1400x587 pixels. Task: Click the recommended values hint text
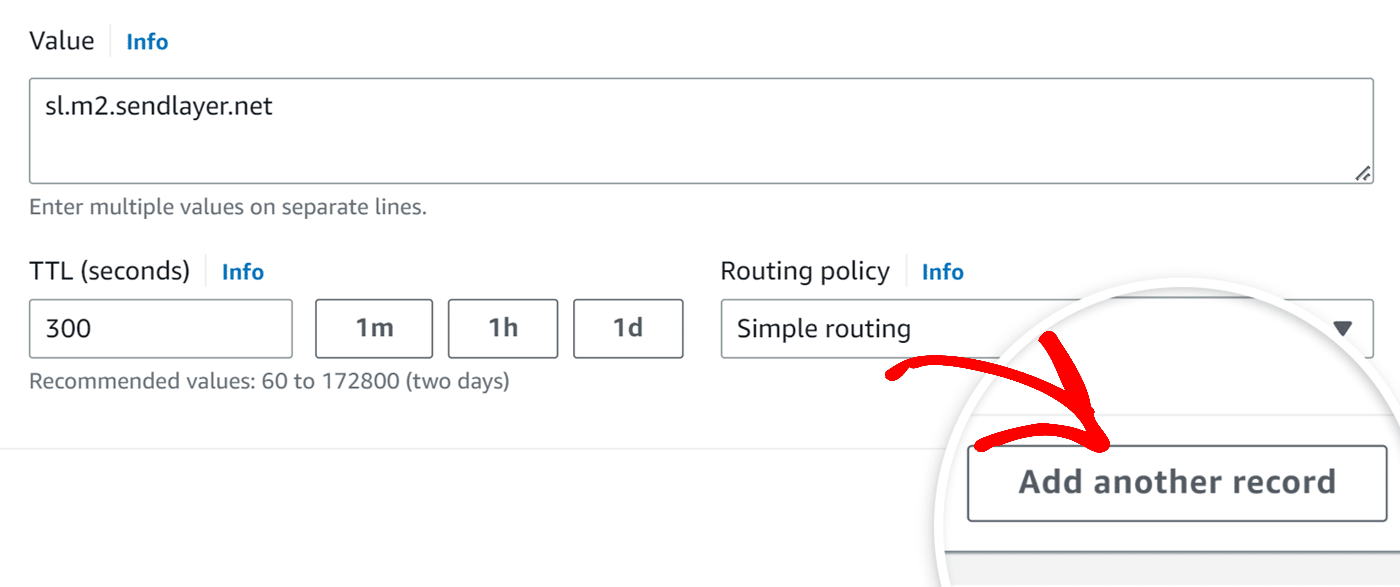point(268,381)
